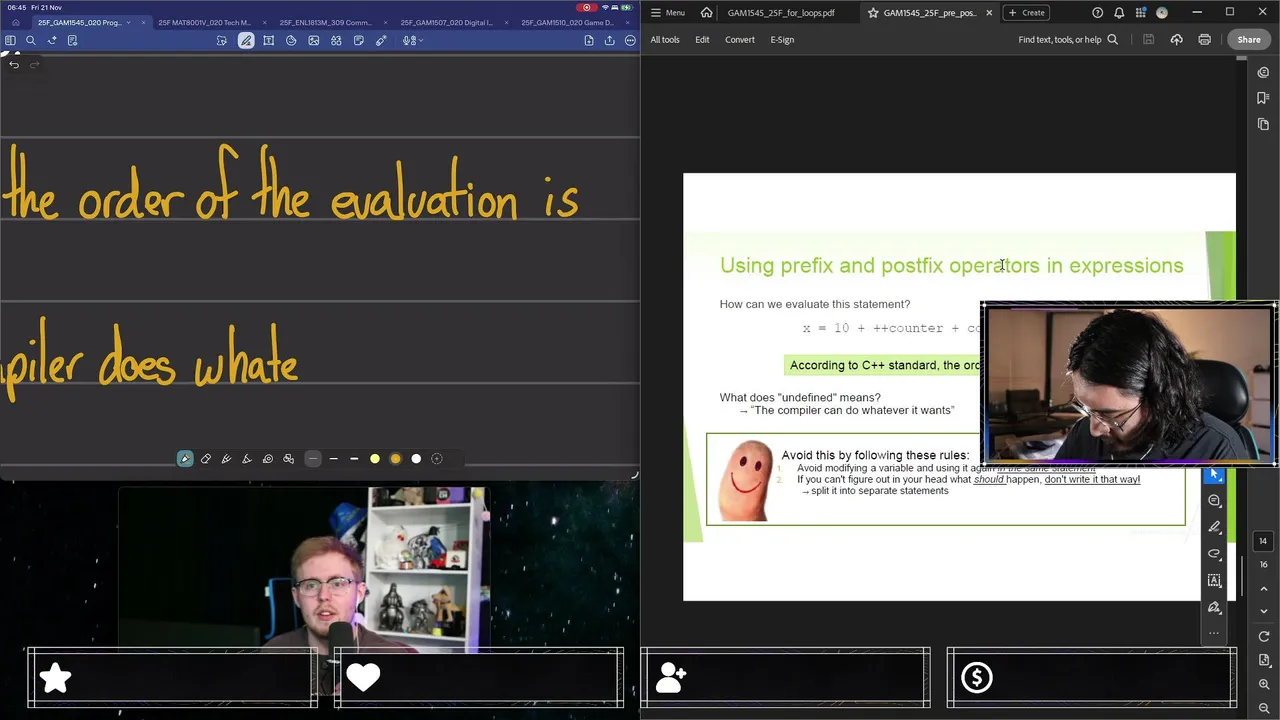Screen dimensions: 1280x720
Task: Select the pen tool in notes top toolbar
Action: pyautogui.click(x=246, y=40)
